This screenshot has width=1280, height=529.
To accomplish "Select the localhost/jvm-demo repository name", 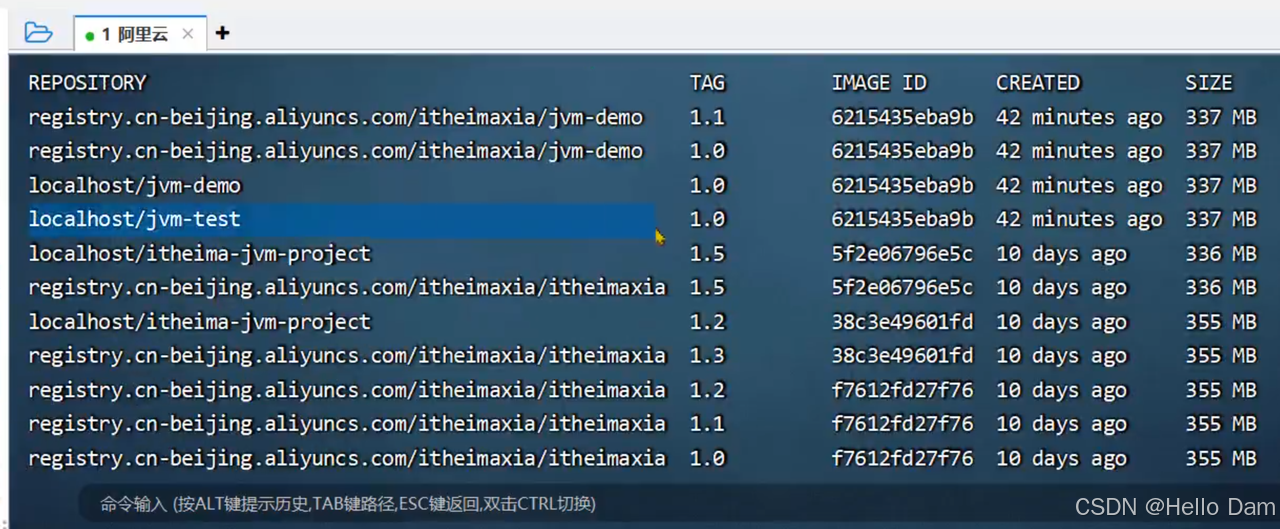I will [x=134, y=185].
